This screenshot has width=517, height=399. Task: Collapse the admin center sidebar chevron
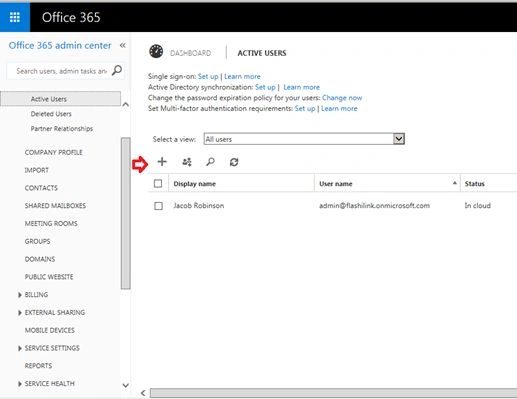(x=123, y=45)
